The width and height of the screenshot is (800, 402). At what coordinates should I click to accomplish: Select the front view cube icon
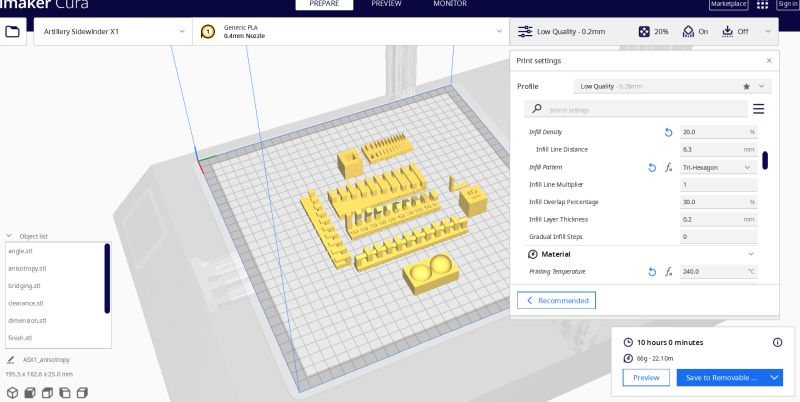pos(30,393)
